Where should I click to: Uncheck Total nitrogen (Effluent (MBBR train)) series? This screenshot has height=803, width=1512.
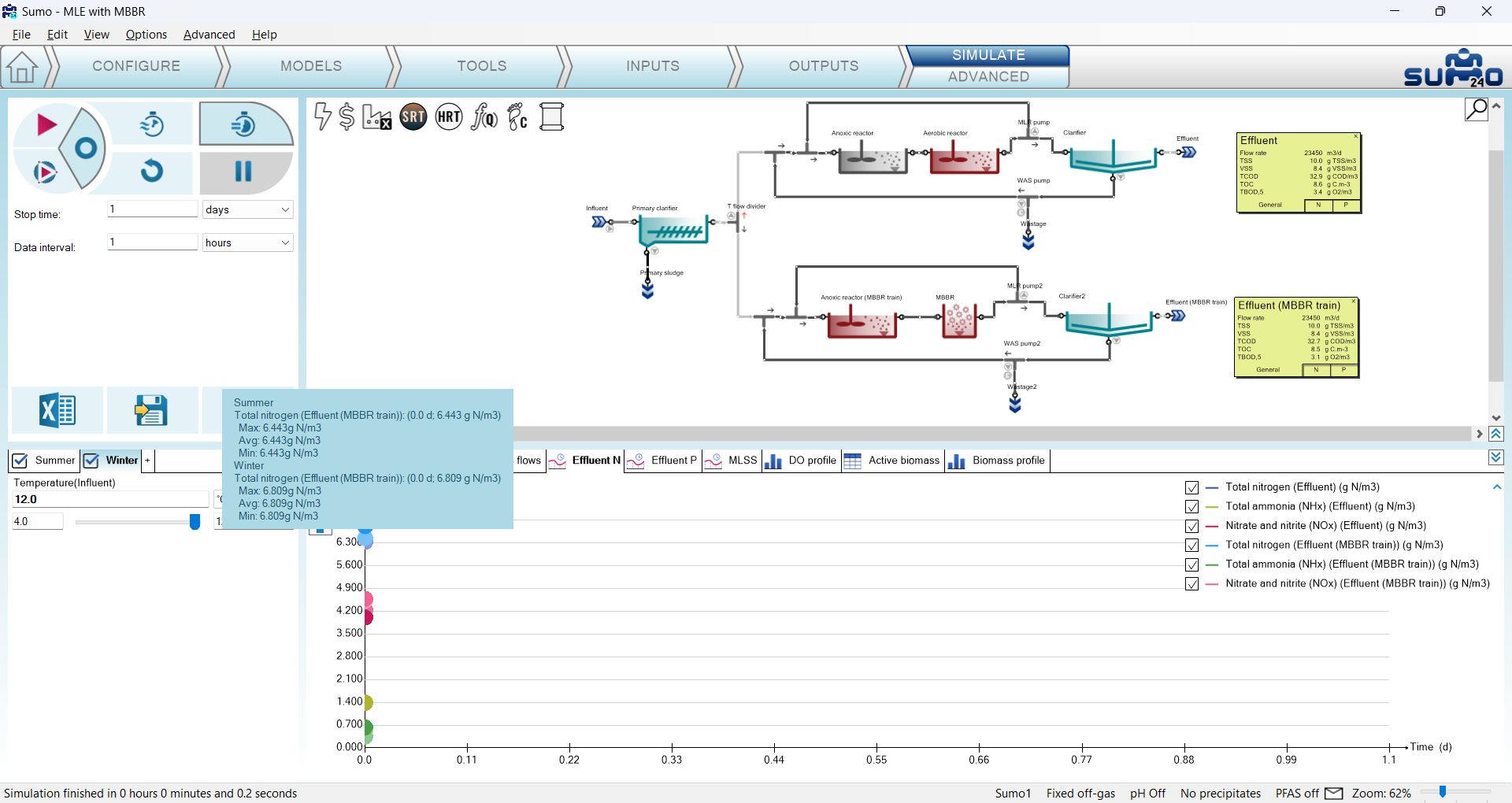point(1192,546)
